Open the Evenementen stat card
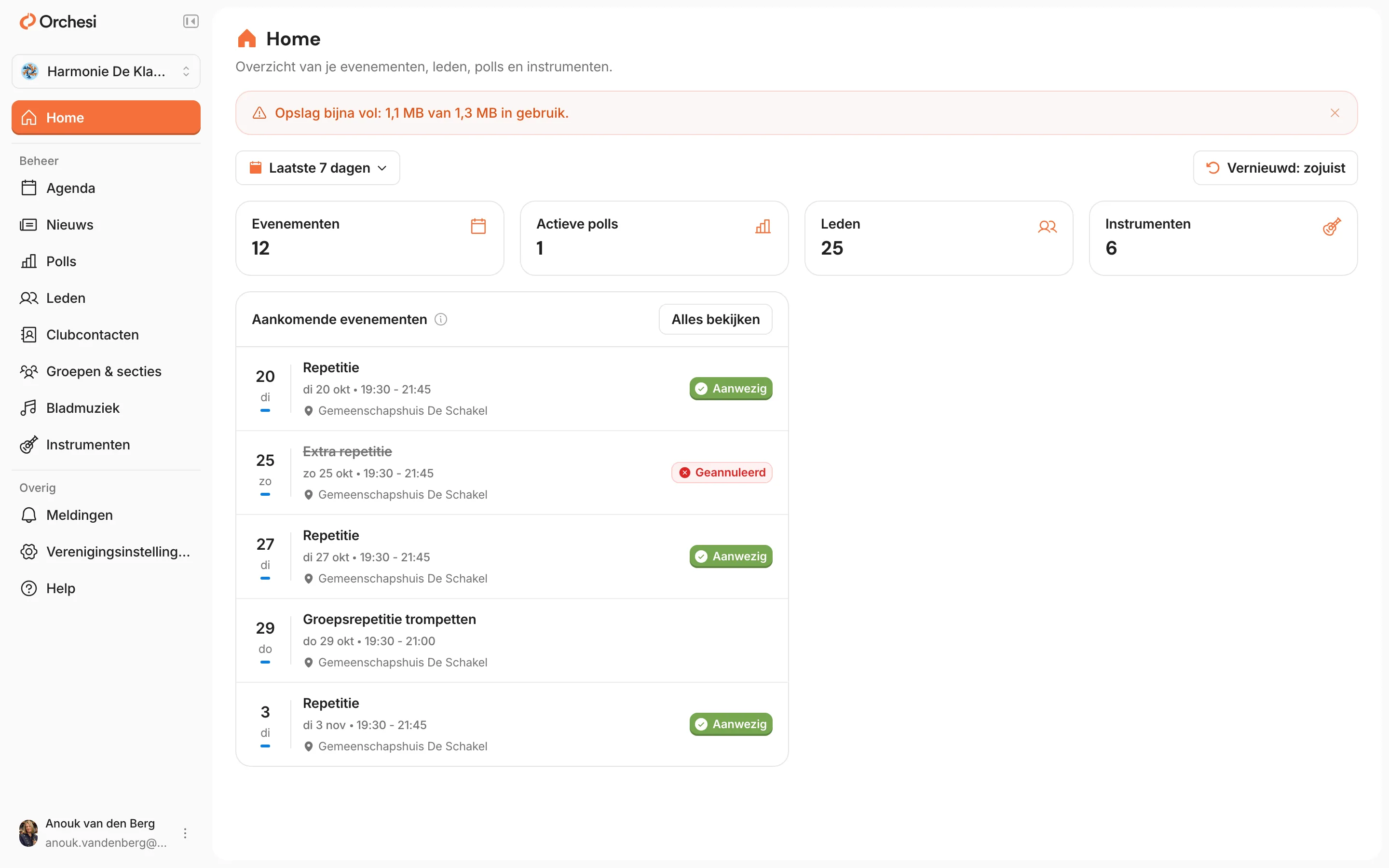Image resolution: width=1389 pixels, height=868 pixels. point(369,238)
